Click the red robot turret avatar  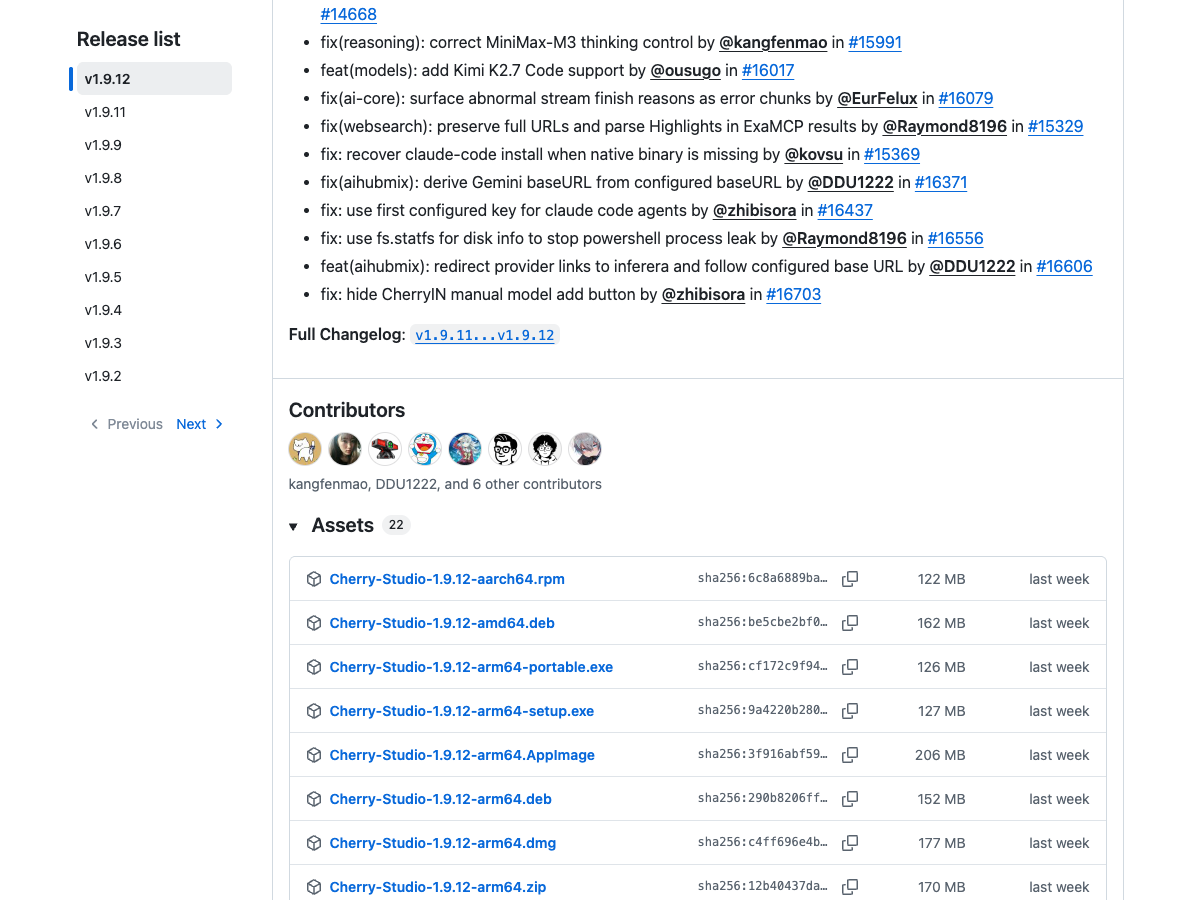[385, 449]
